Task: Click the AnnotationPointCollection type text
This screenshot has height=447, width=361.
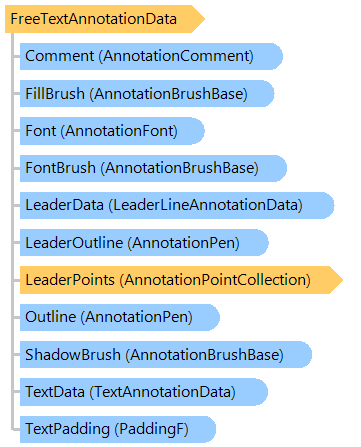Action: click(215, 280)
